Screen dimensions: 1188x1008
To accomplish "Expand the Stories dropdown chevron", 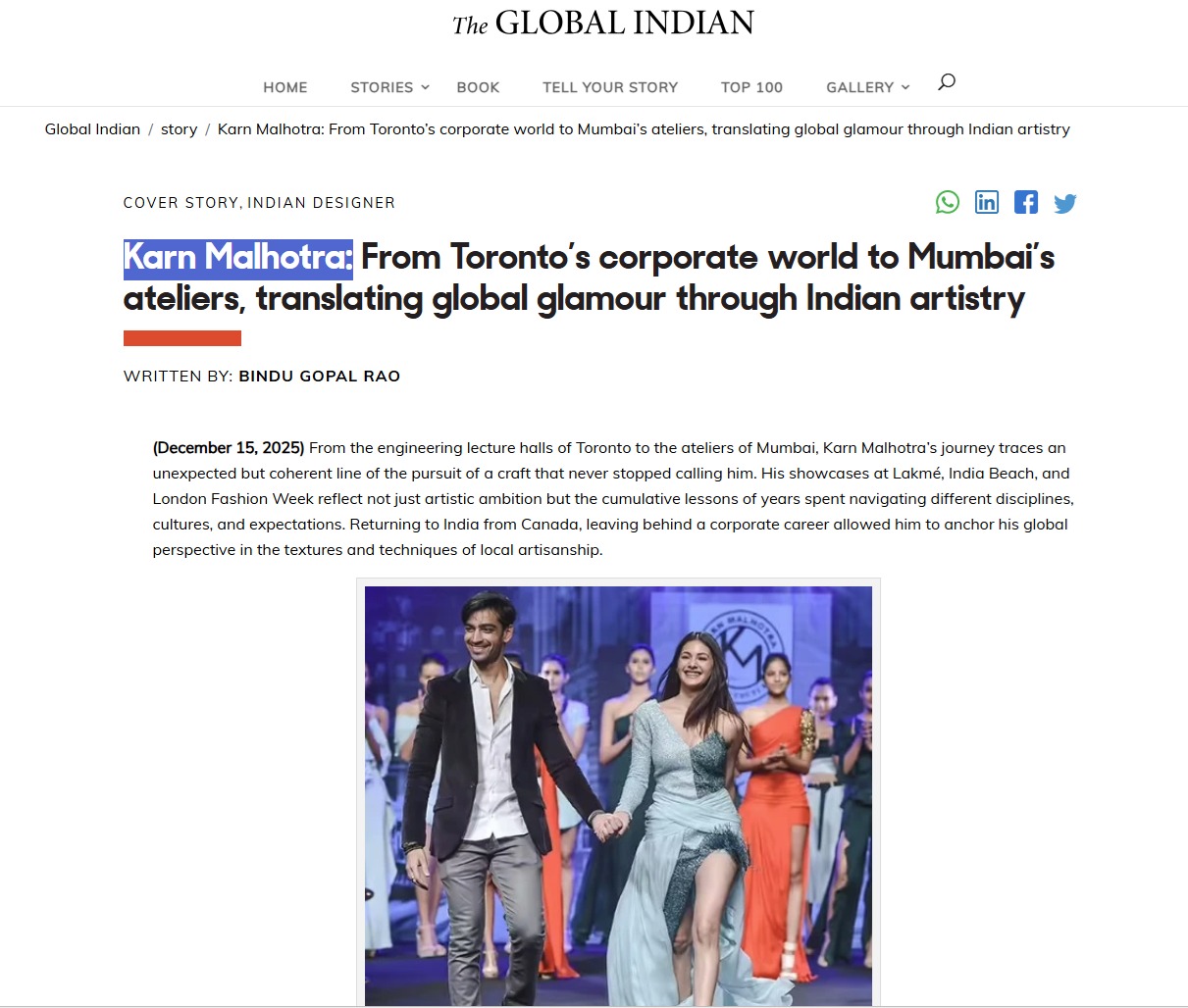I will pos(425,87).
